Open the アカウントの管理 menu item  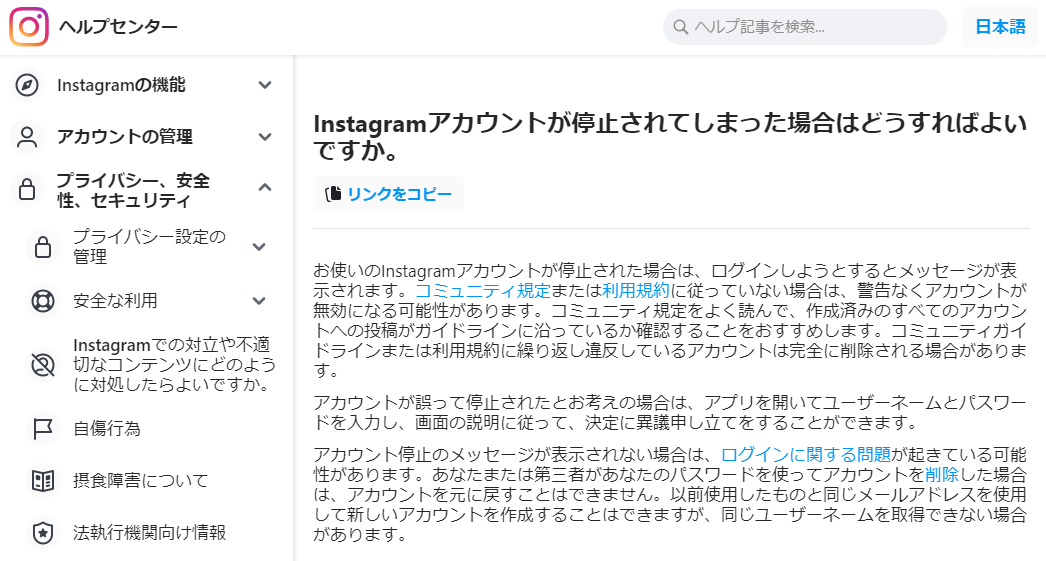125,137
